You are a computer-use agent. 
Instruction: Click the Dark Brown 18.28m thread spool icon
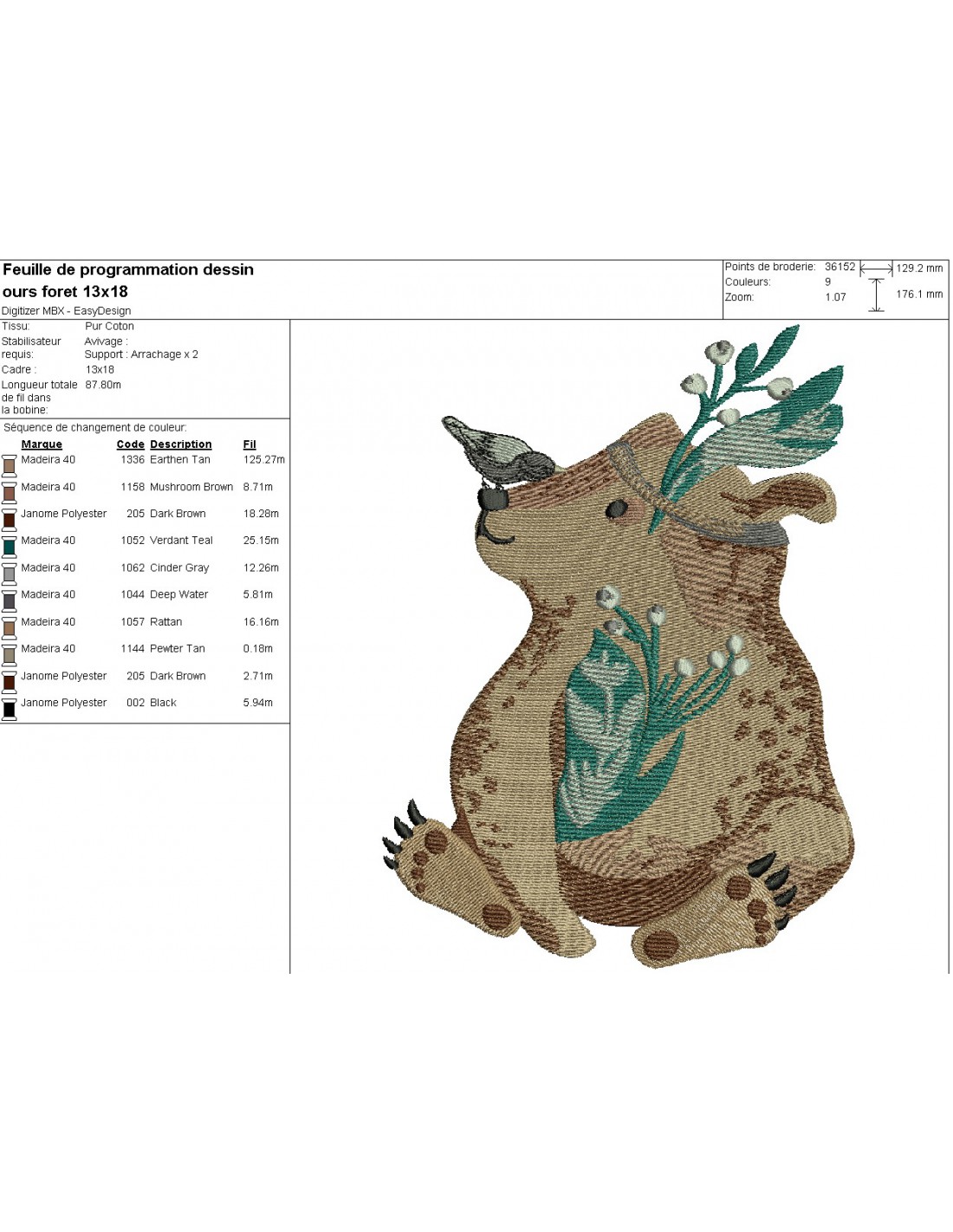pyautogui.click(x=9, y=519)
